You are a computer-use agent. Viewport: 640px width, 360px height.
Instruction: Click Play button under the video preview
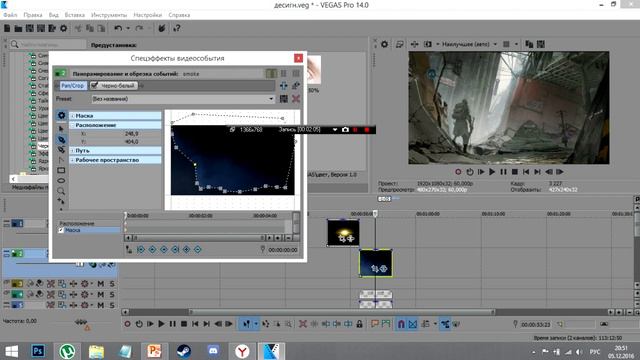(x=492, y=172)
